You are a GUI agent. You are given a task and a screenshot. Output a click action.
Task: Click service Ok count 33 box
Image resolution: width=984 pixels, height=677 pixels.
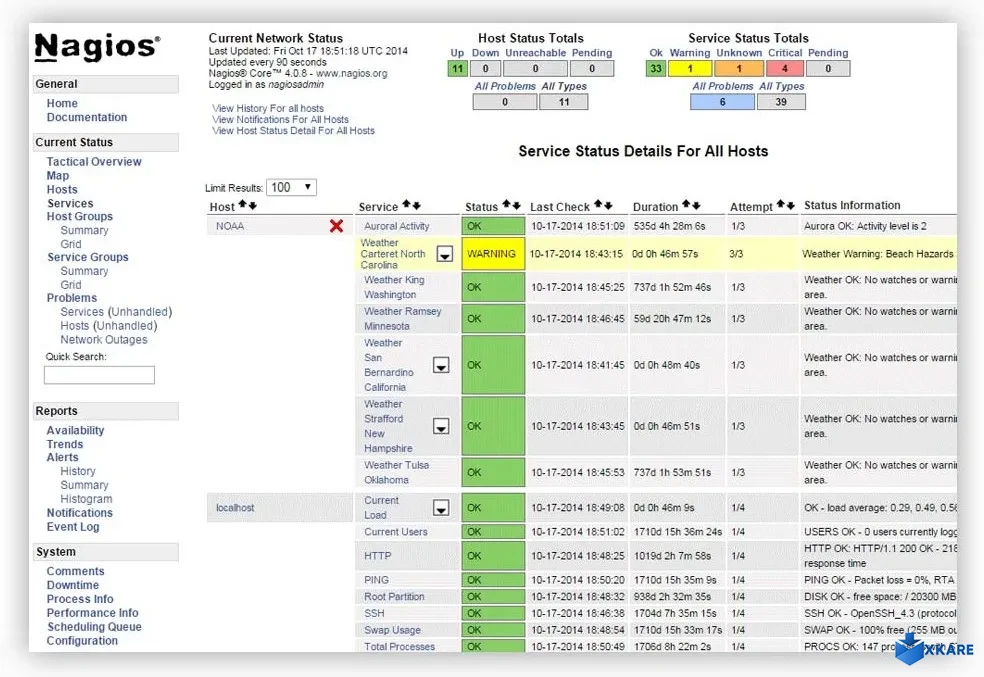click(x=656, y=68)
